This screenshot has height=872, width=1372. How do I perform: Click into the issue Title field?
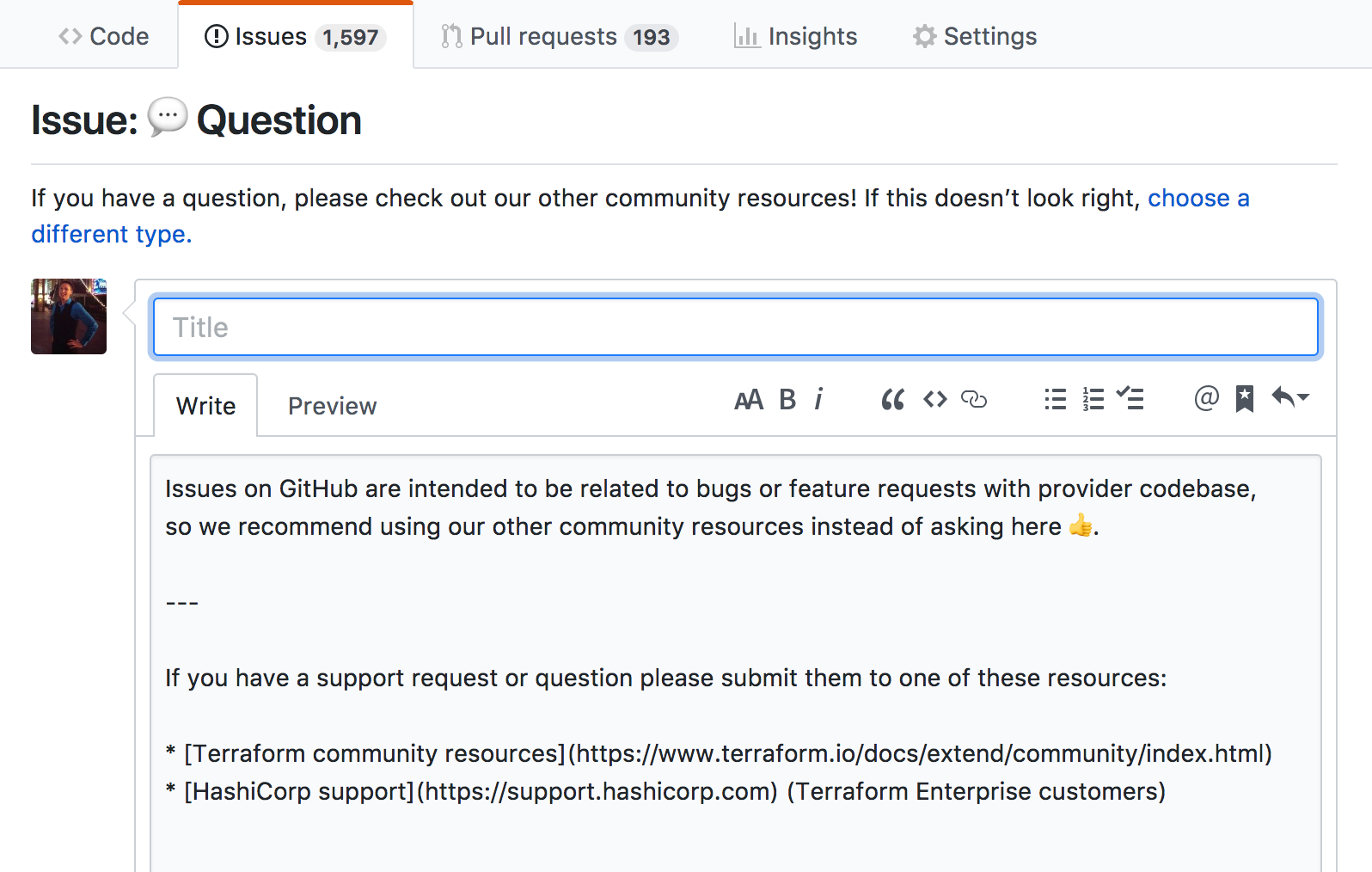(735, 327)
